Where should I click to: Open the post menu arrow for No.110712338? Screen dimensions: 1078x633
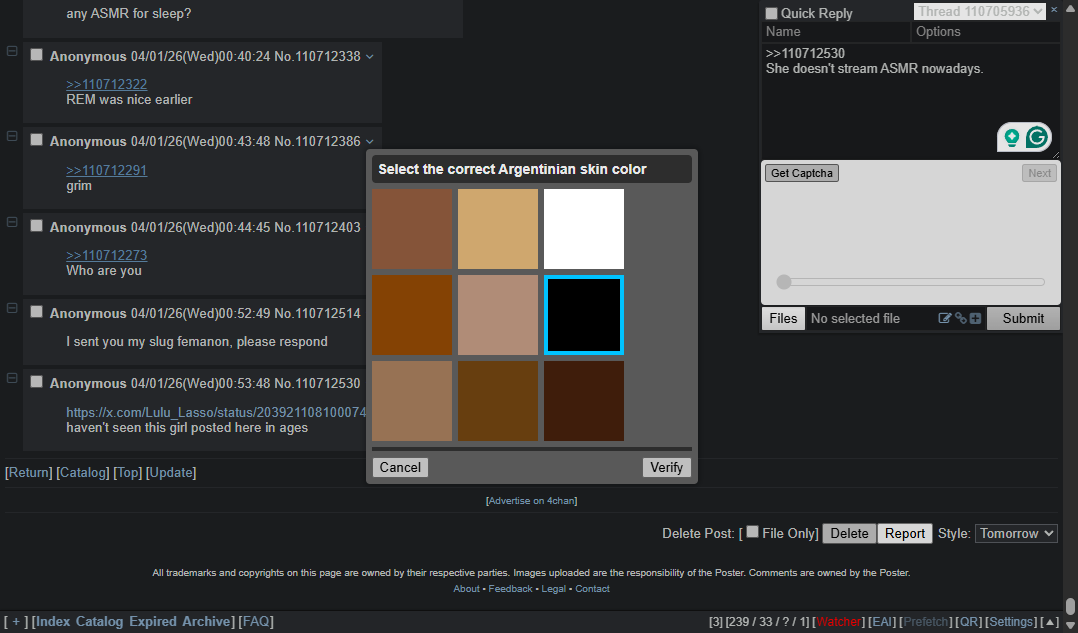[x=370, y=56]
